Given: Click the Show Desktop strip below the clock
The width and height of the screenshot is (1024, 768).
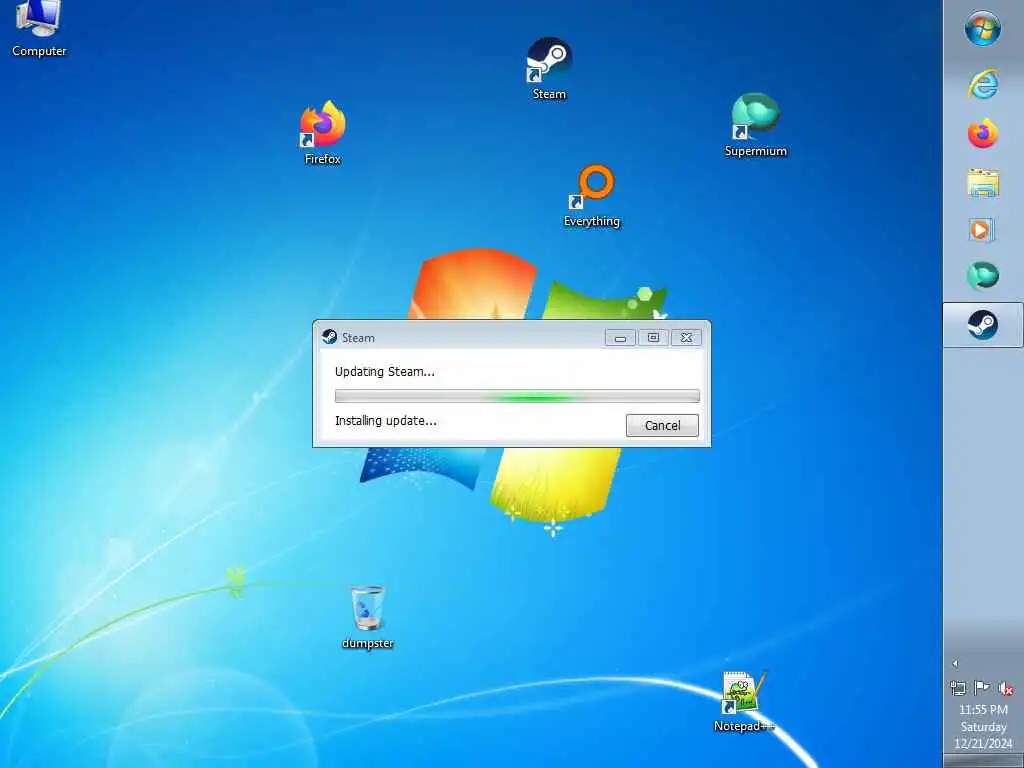Looking at the screenshot, I should click(x=984, y=761).
